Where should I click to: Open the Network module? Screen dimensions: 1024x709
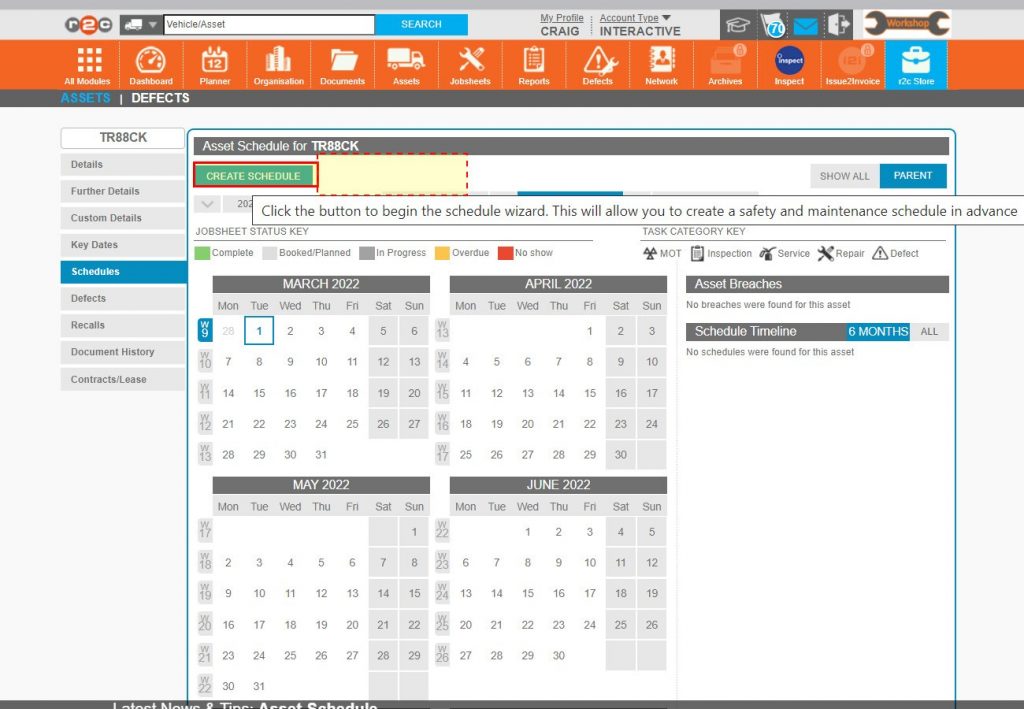[660, 64]
